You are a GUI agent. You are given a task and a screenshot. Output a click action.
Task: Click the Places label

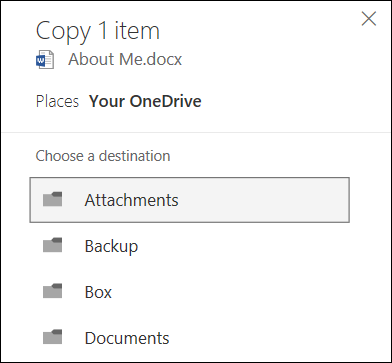point(57,101)
